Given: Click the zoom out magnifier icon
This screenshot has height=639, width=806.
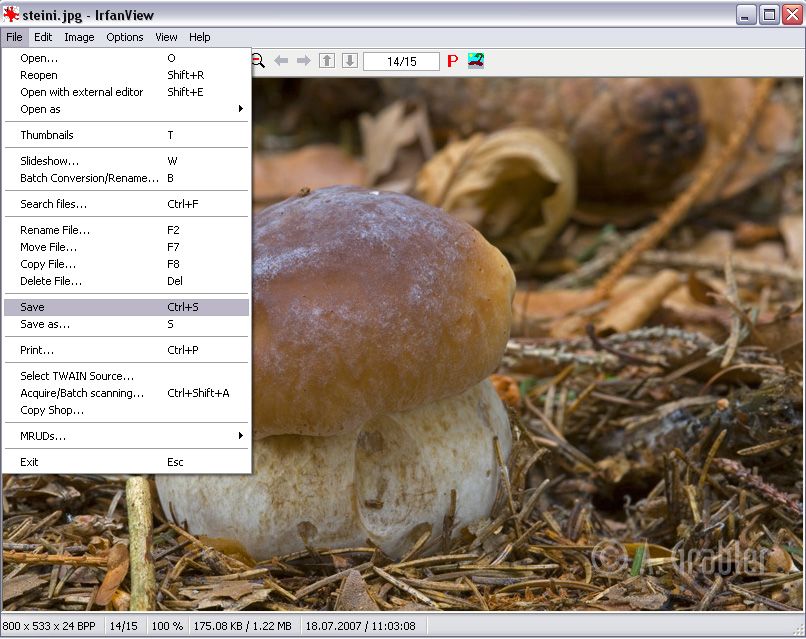Looking at the screenshot, I should coord(258,61).
